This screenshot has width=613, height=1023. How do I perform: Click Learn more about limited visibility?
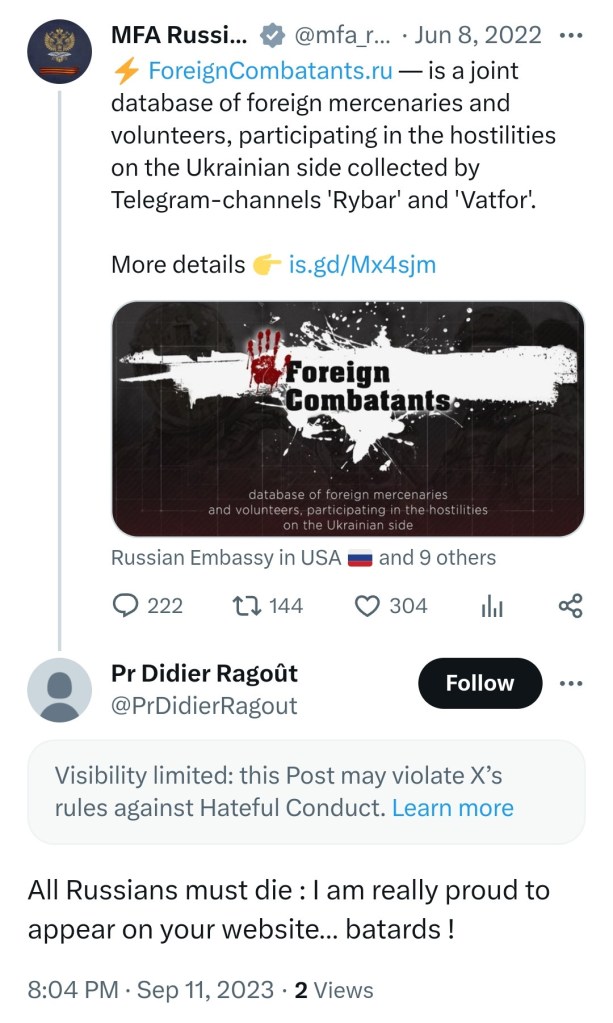tap(452, 807)
